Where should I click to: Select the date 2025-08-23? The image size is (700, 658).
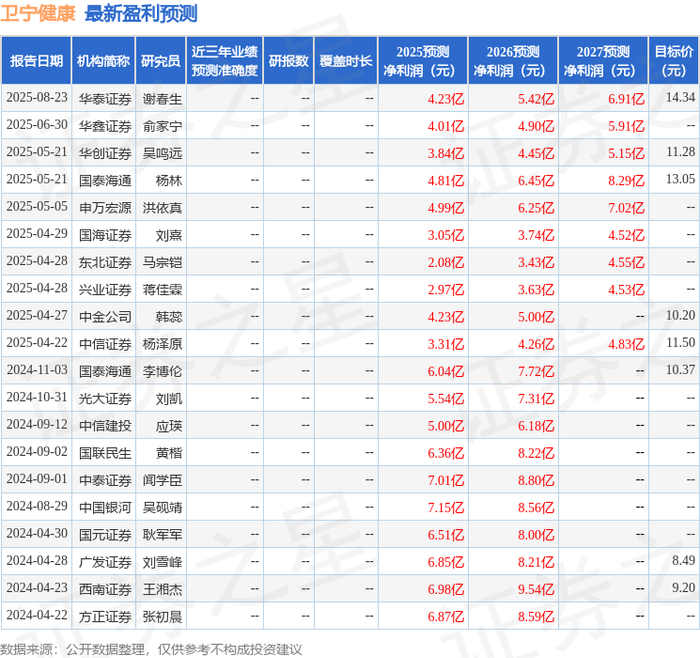click(37, 98)
